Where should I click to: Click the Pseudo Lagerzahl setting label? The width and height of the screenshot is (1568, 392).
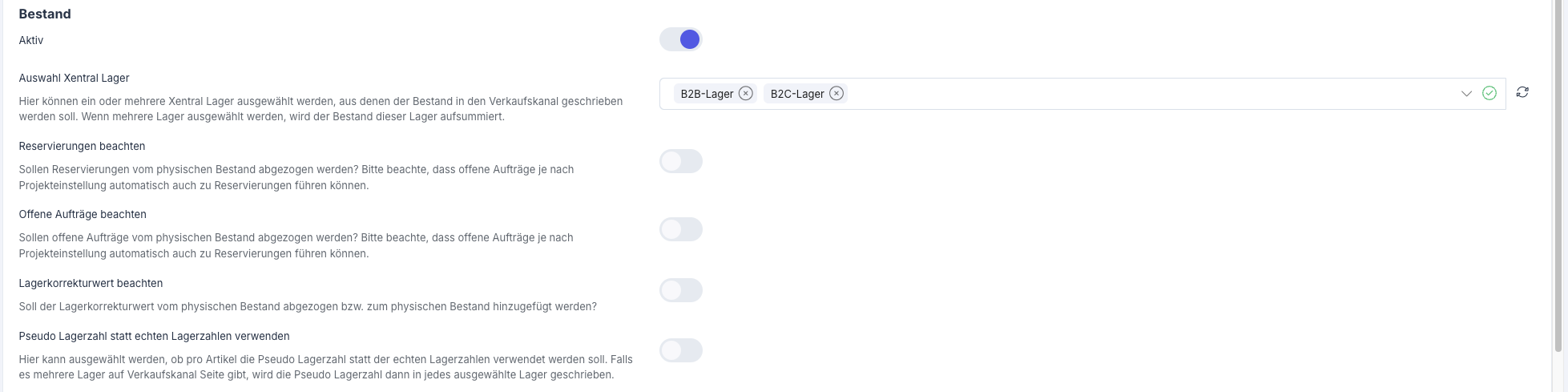pos(154,336)
